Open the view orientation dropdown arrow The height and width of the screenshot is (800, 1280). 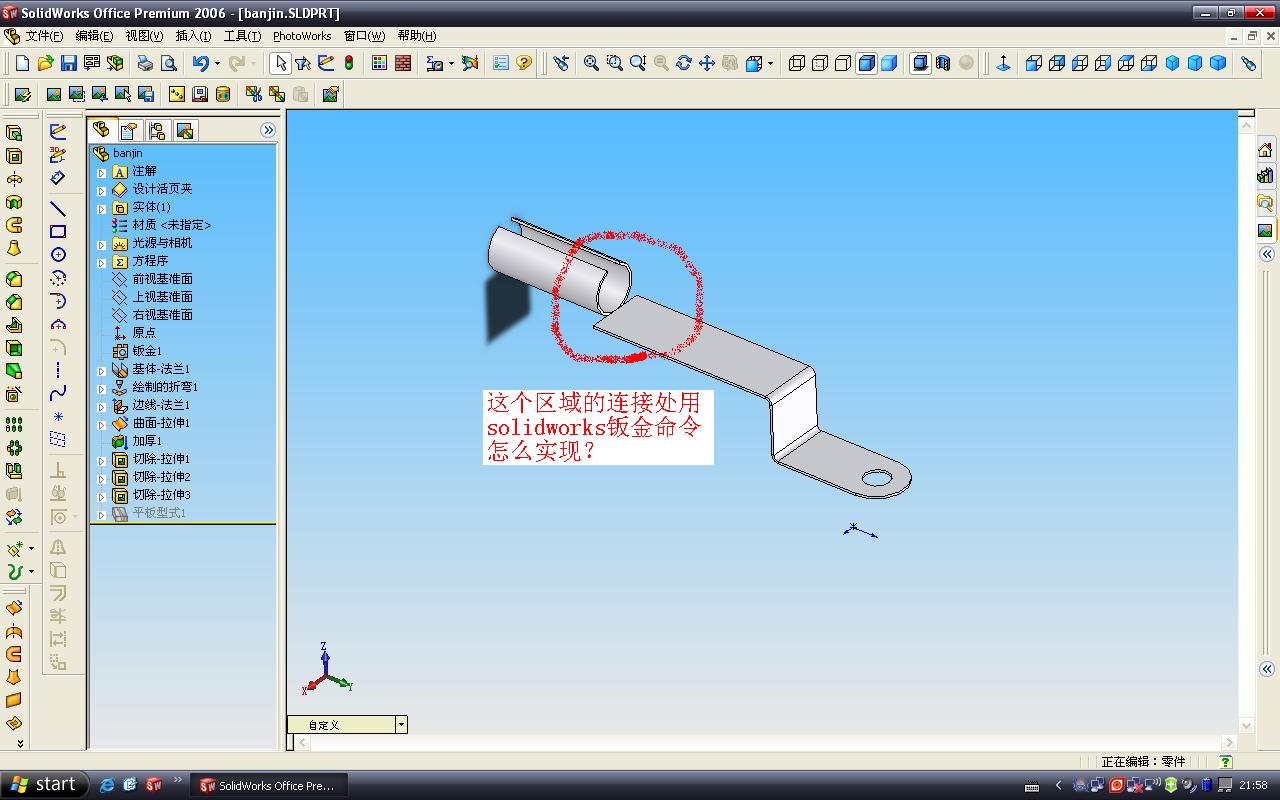[x=772, y=63]
